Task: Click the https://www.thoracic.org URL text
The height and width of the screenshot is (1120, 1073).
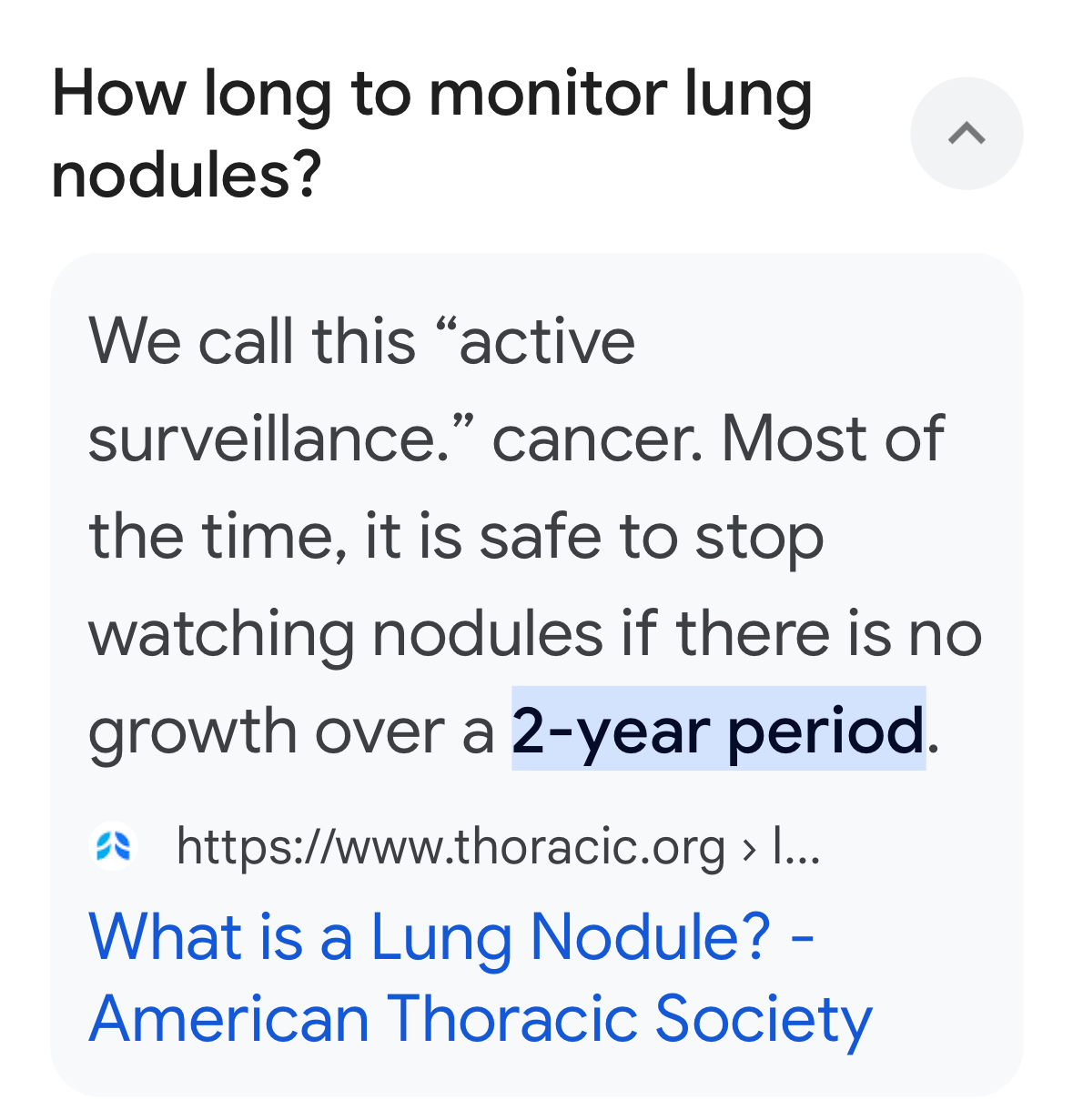Action: 450,846
